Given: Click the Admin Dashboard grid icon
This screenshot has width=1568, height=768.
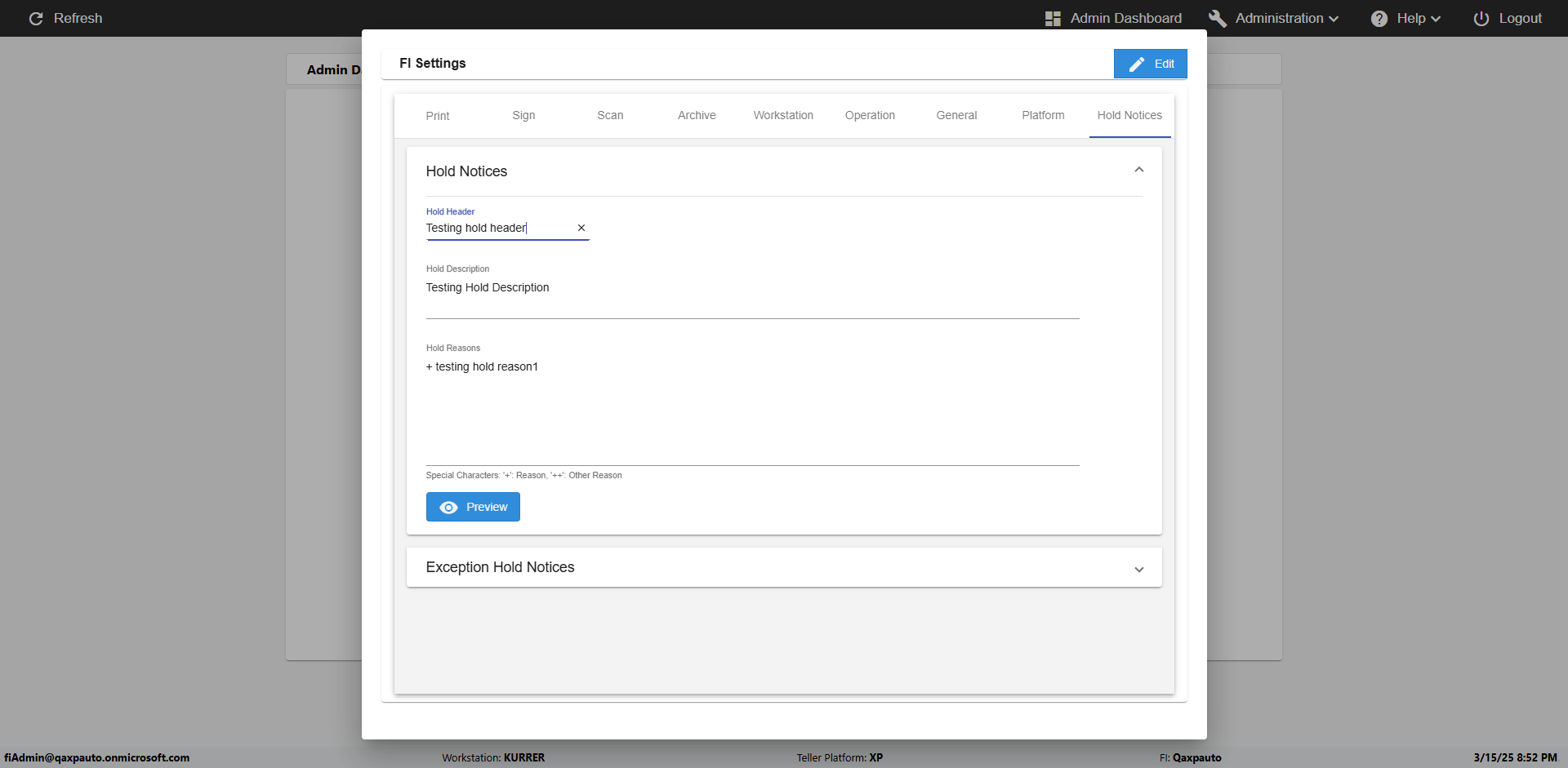Looking at the screenshot, I should pyautogui.click(x=1053, y=19).
